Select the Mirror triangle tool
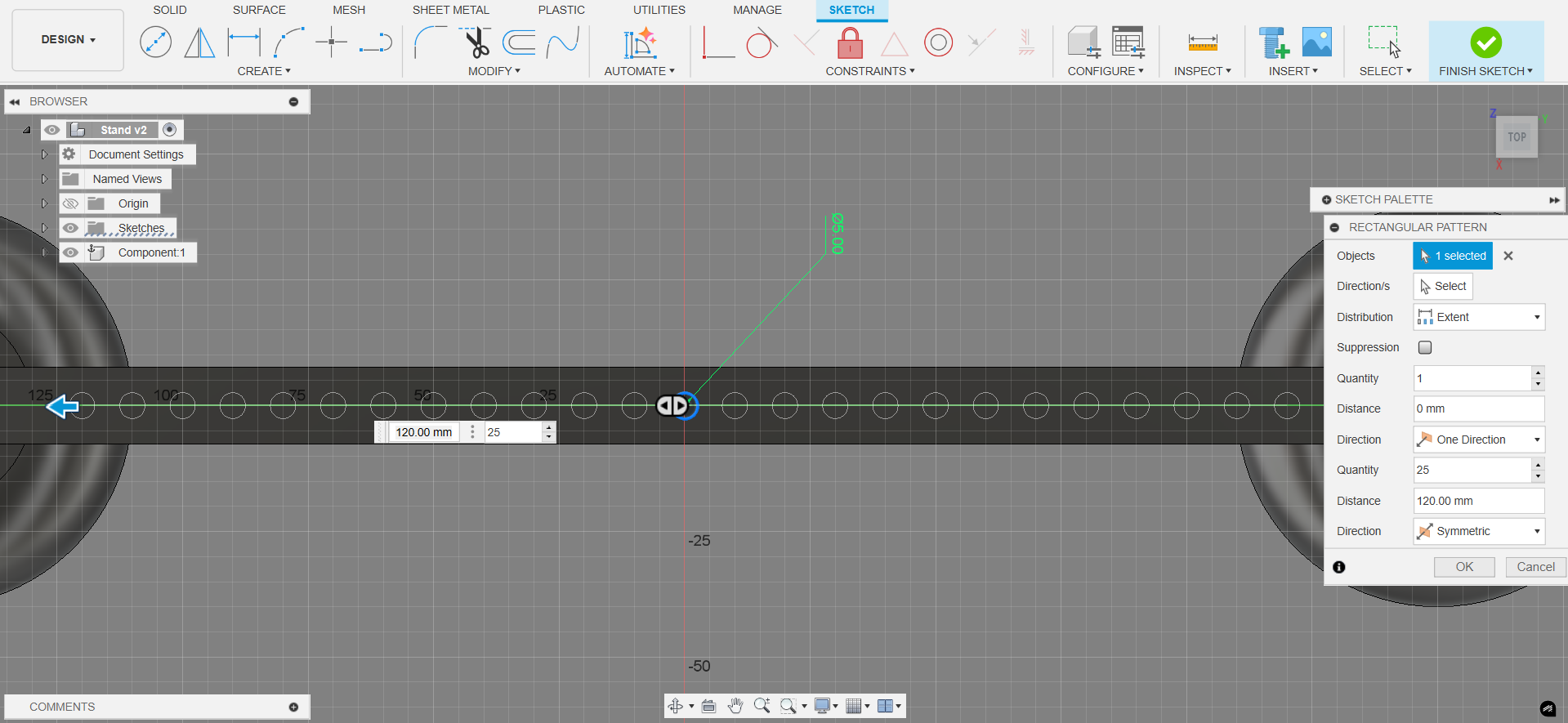The height and width of the screenshot is (723, 1568). click(x=199, y=42)
